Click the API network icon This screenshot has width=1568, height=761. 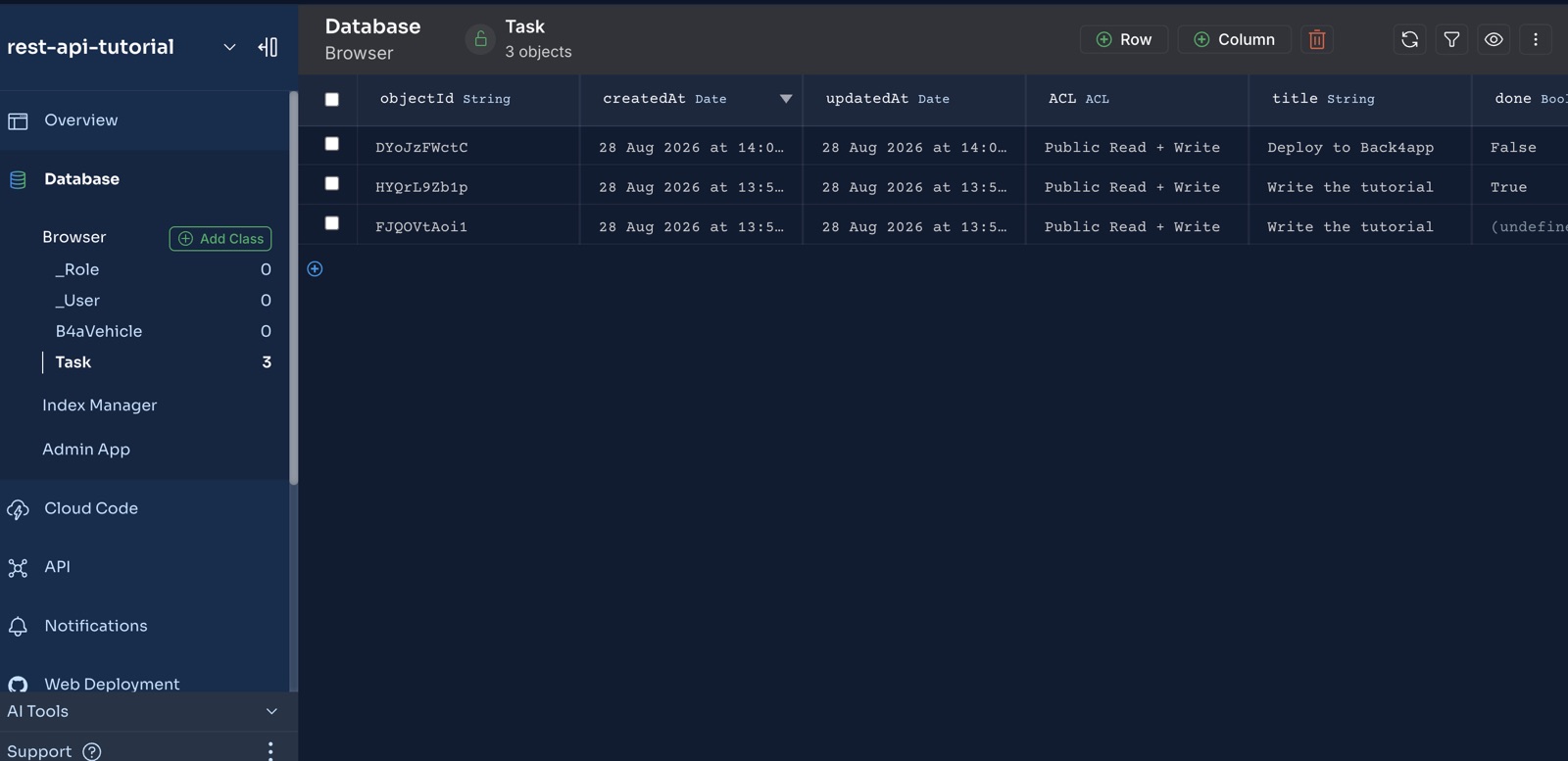point(18,568)
